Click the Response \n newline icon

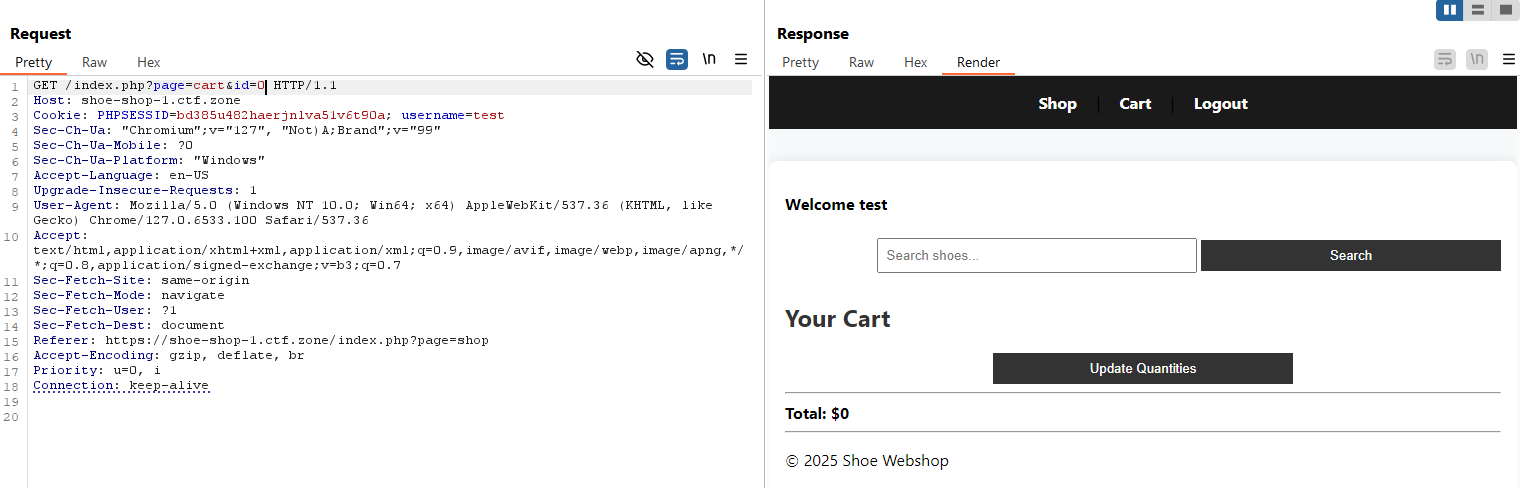(x=1477, y=59)
